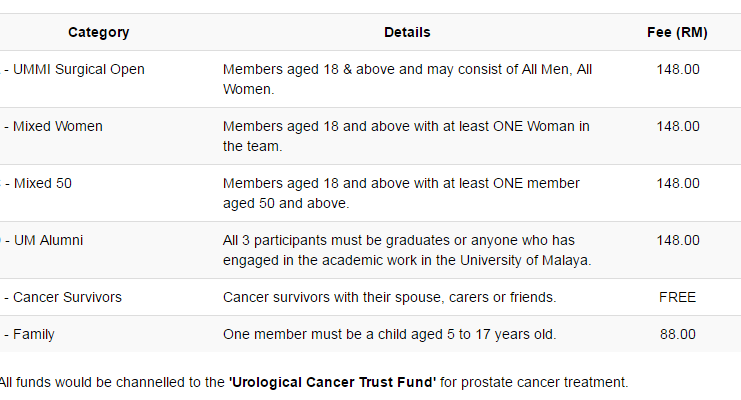Select the Cancer Survivors category cell

pyautogui.click(x=62, y=297)
